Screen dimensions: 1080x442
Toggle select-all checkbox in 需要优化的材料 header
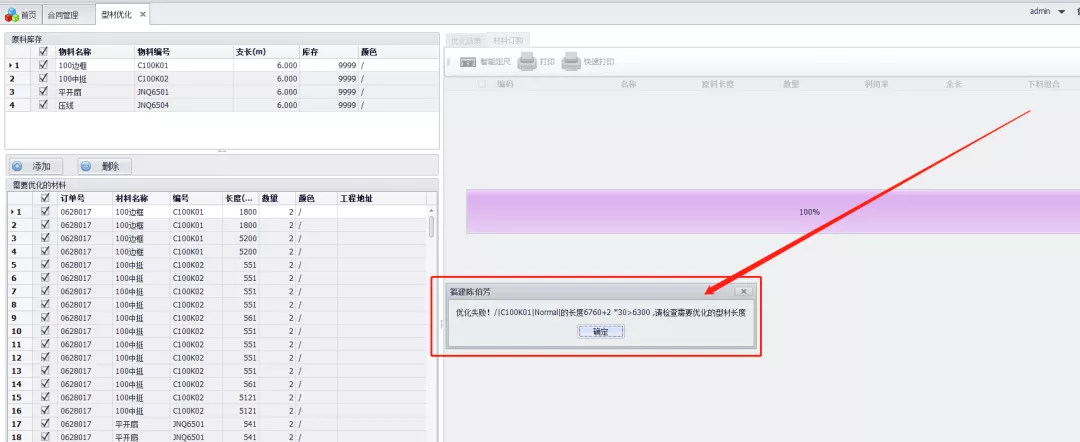click(43, 198)
